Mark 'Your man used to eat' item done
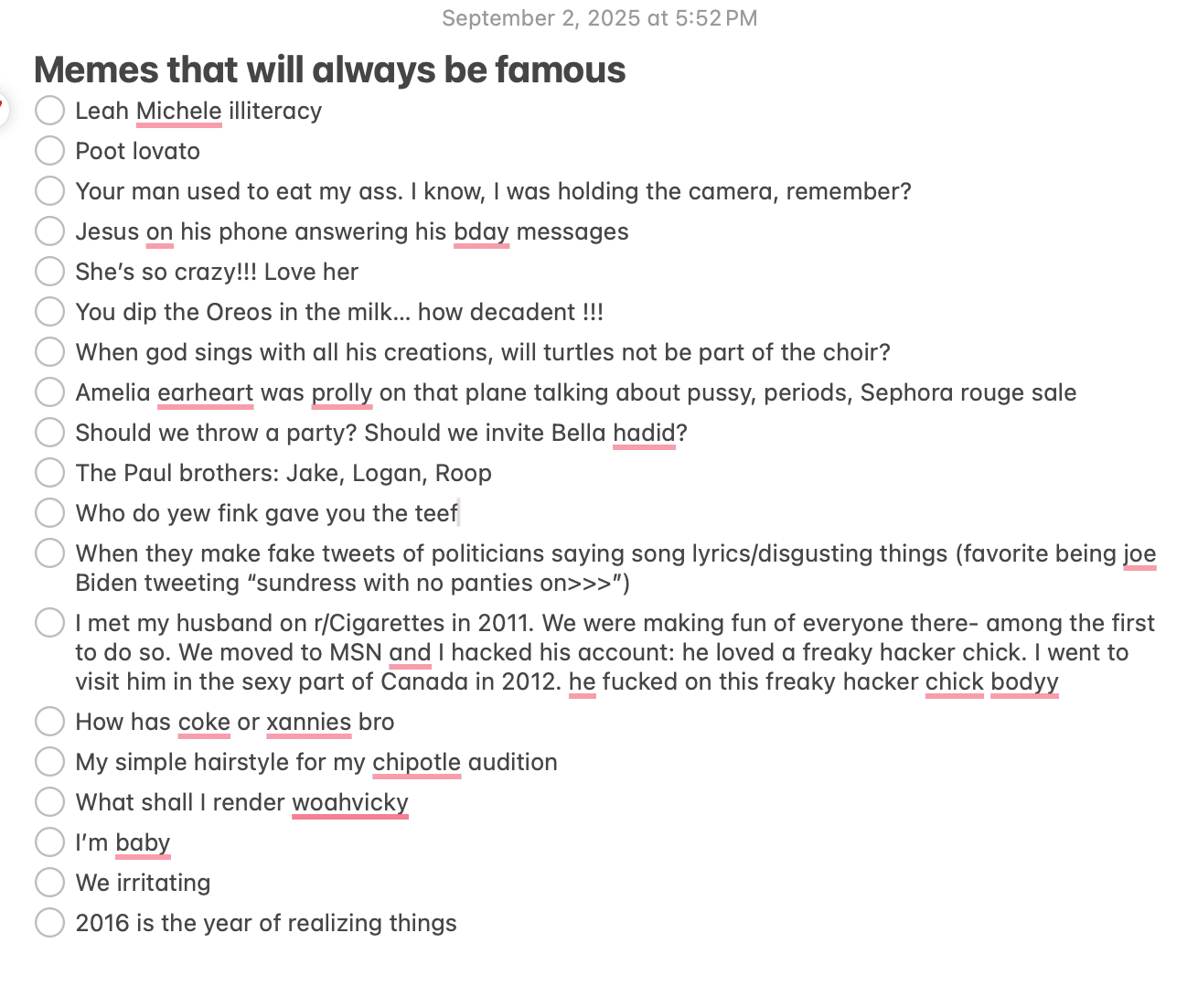1198x1008 pixels. coord(49,191)
